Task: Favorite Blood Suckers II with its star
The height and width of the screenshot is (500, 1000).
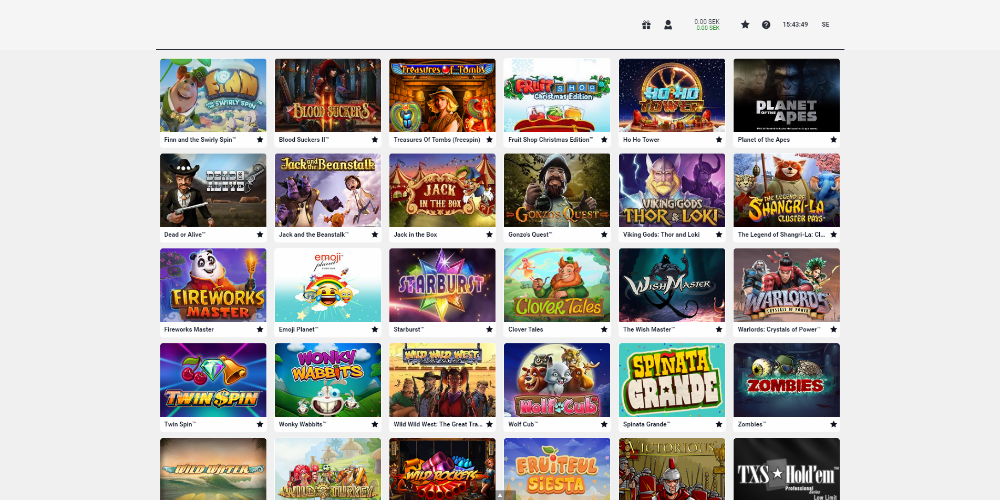Action: [374, 140]
